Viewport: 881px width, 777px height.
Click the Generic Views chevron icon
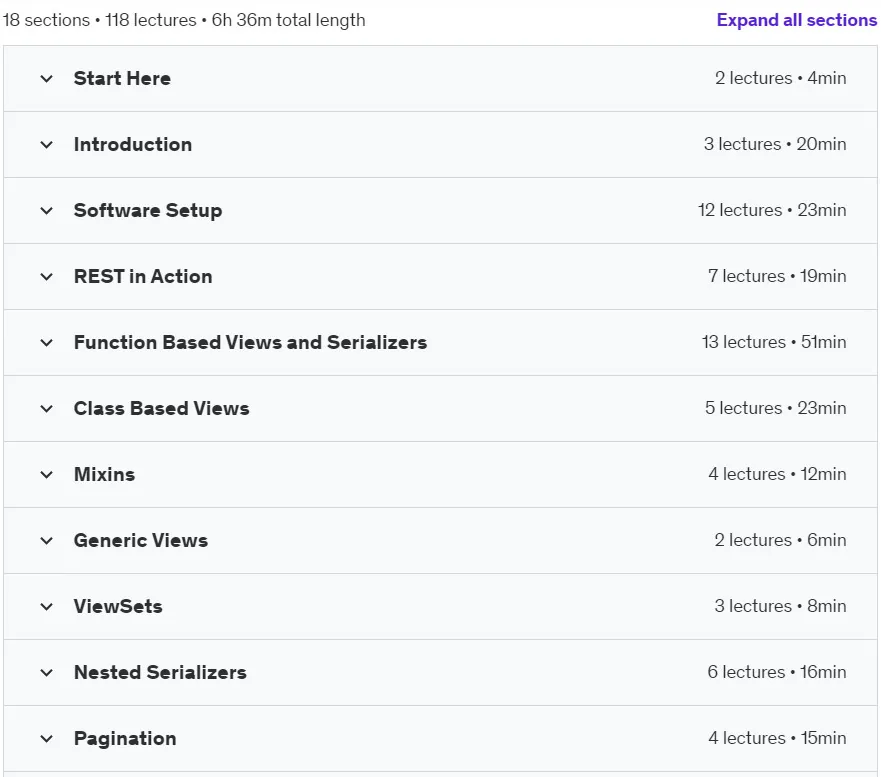[x=47, y=541]
